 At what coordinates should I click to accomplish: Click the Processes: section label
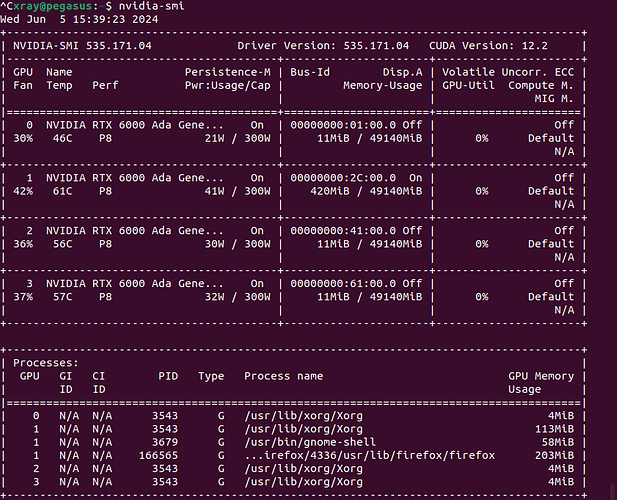(46, 363)
